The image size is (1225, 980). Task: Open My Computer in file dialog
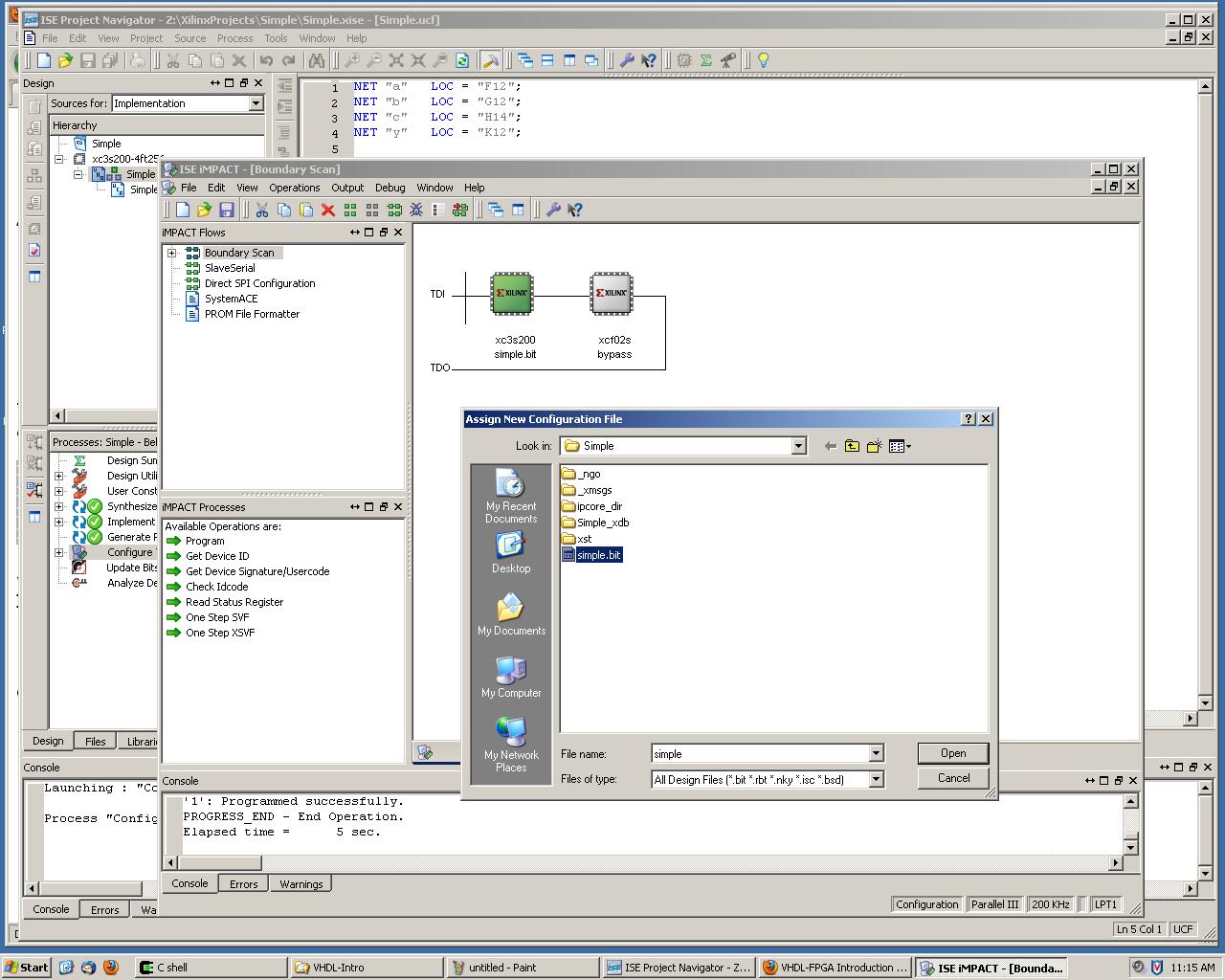(x=511, y=678)
